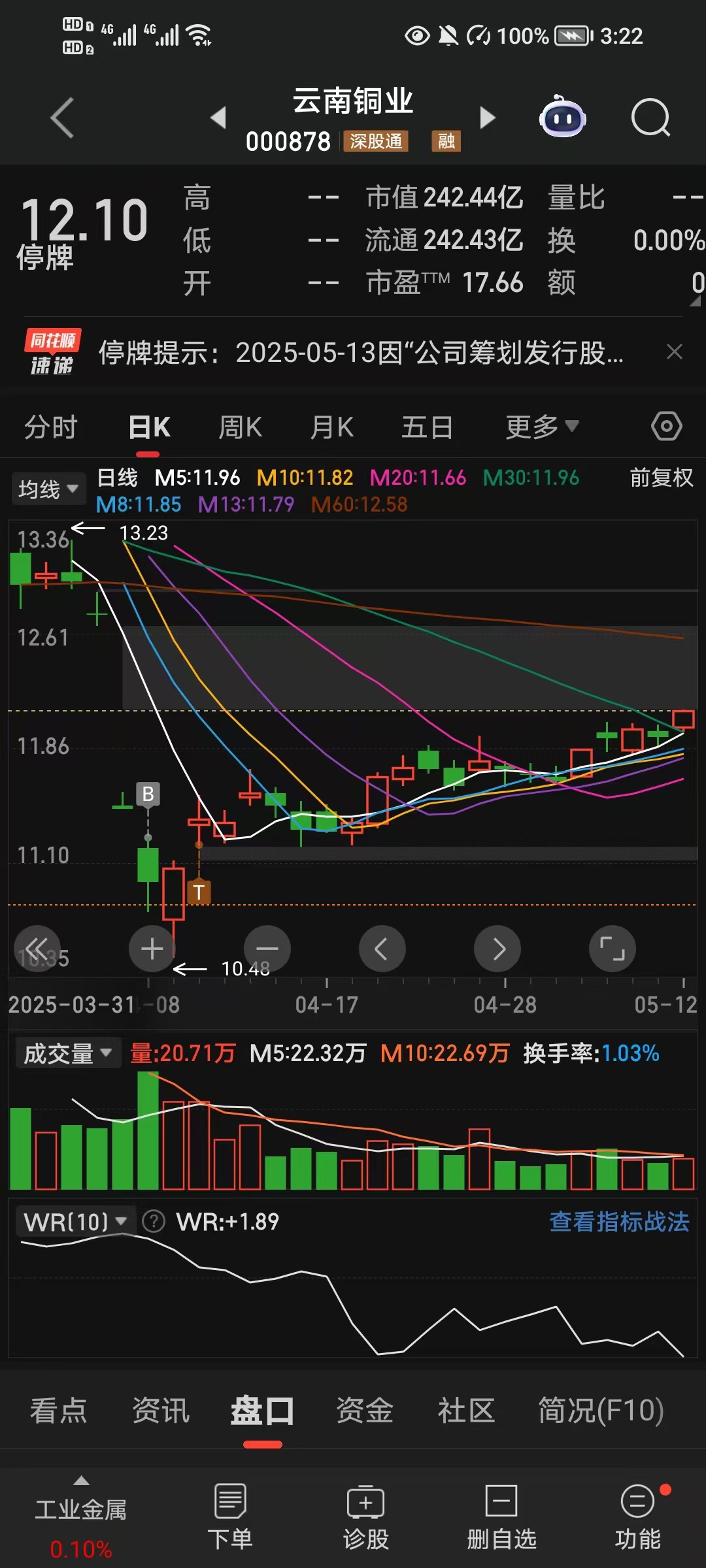The height and width of the screenshot is (1568, 706).
Task: Tap the M10:11.82 moving average label
Action: pos(305,478)
